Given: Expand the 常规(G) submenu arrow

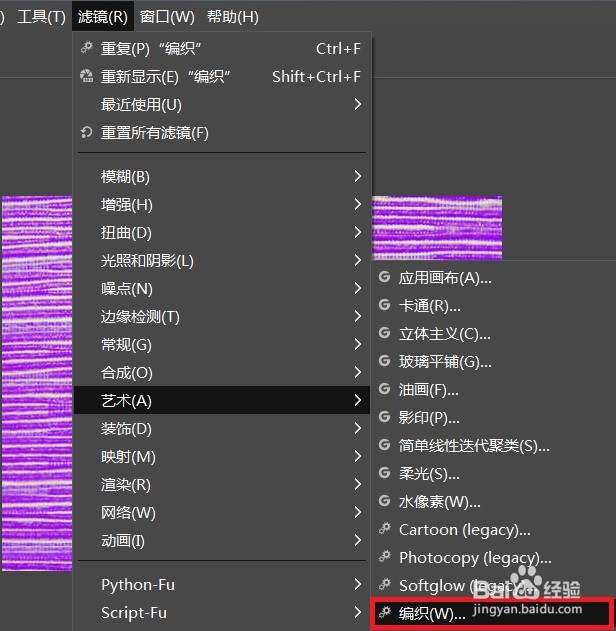Looking at the screenshot, I should pyautogui.click(x=358, y=344).
